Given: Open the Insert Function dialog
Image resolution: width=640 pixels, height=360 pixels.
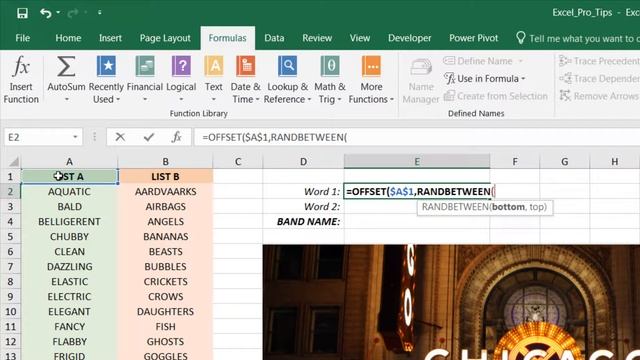Looking at the screenshot, I should (21, 79).
